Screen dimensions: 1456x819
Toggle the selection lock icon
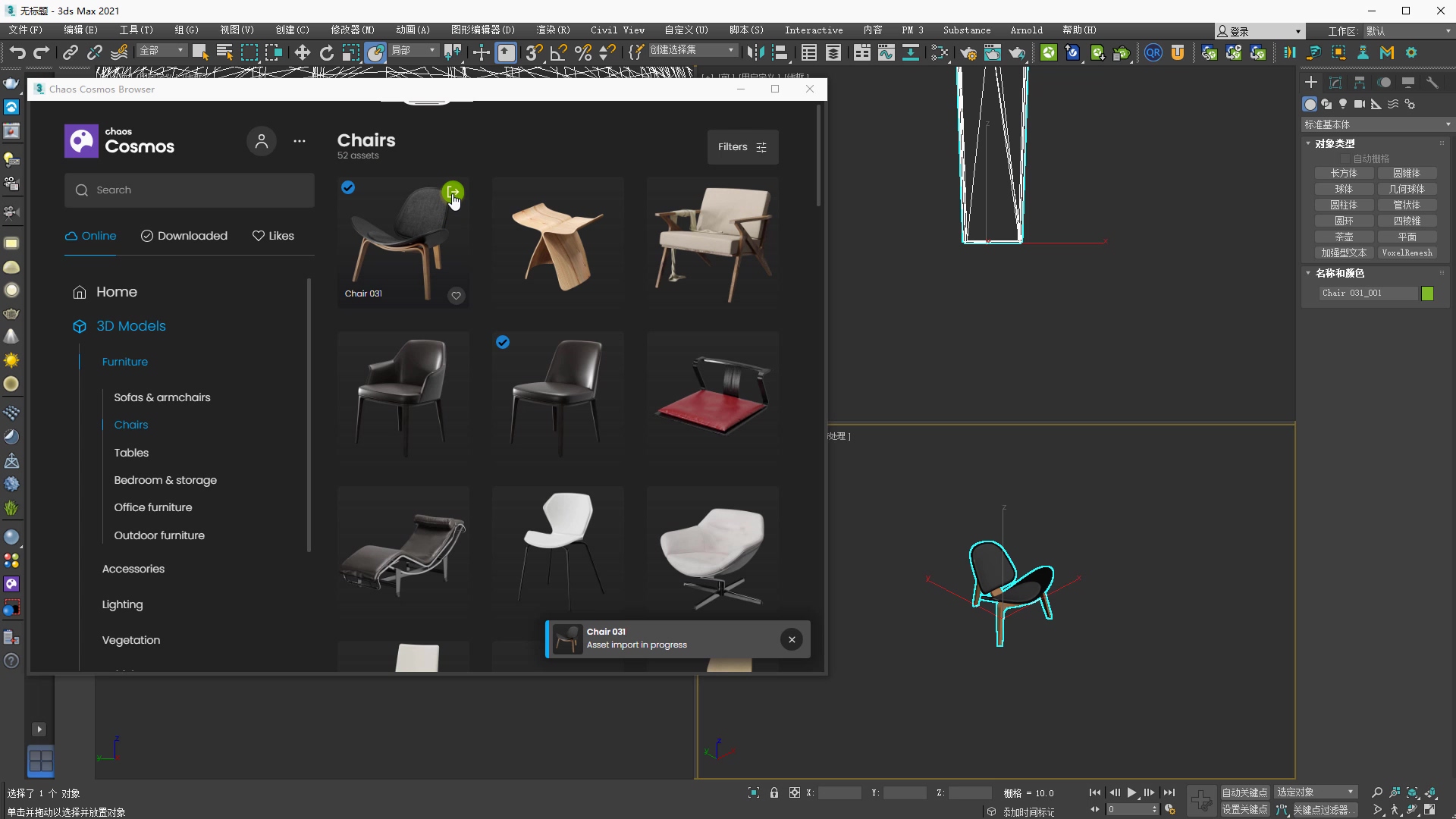(774, 792)
